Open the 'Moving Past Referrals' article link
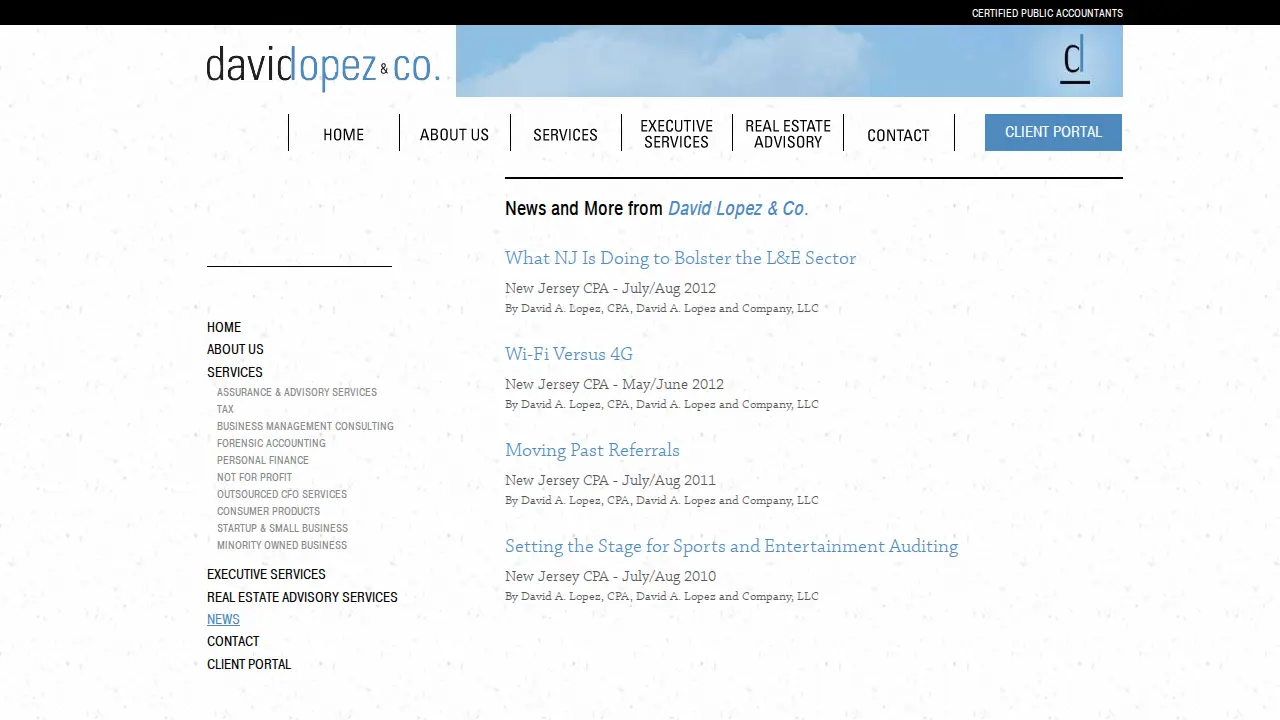 click(x=592, y=450)
